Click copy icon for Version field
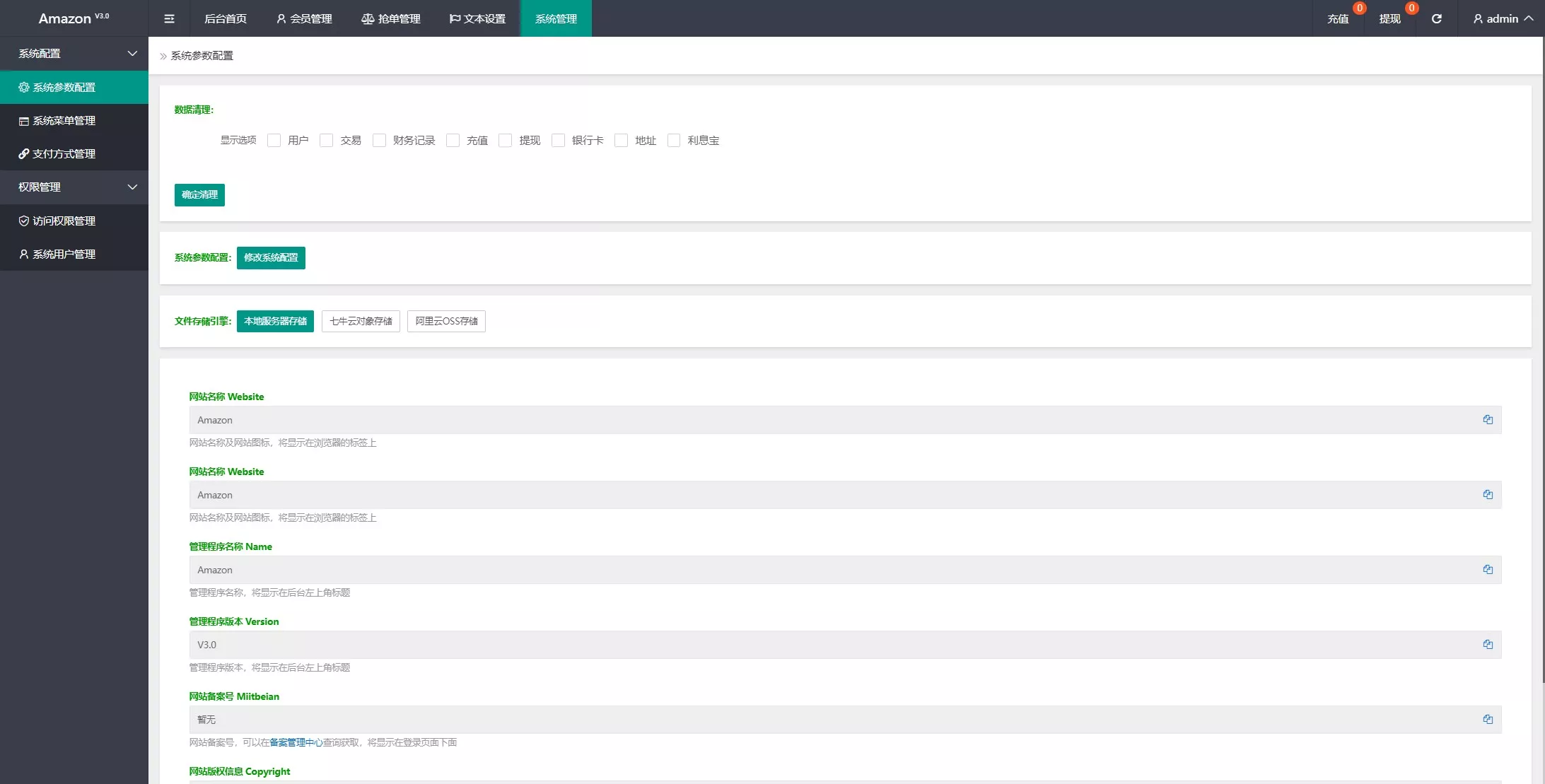Image resolution: width=1545 pixels, height=784 pixels. [1488, 645]
